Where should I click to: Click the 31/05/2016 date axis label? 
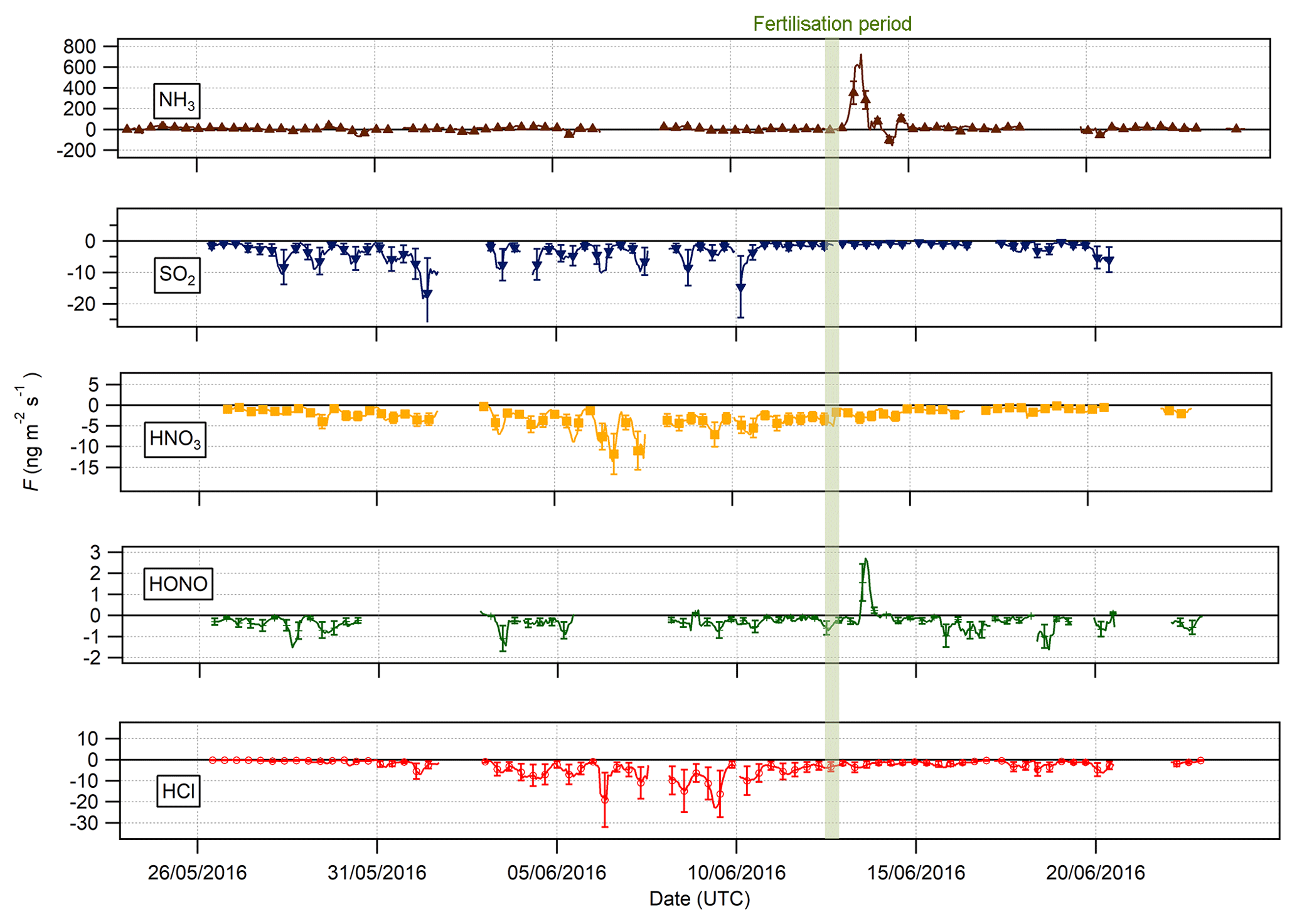click(376, 873)
